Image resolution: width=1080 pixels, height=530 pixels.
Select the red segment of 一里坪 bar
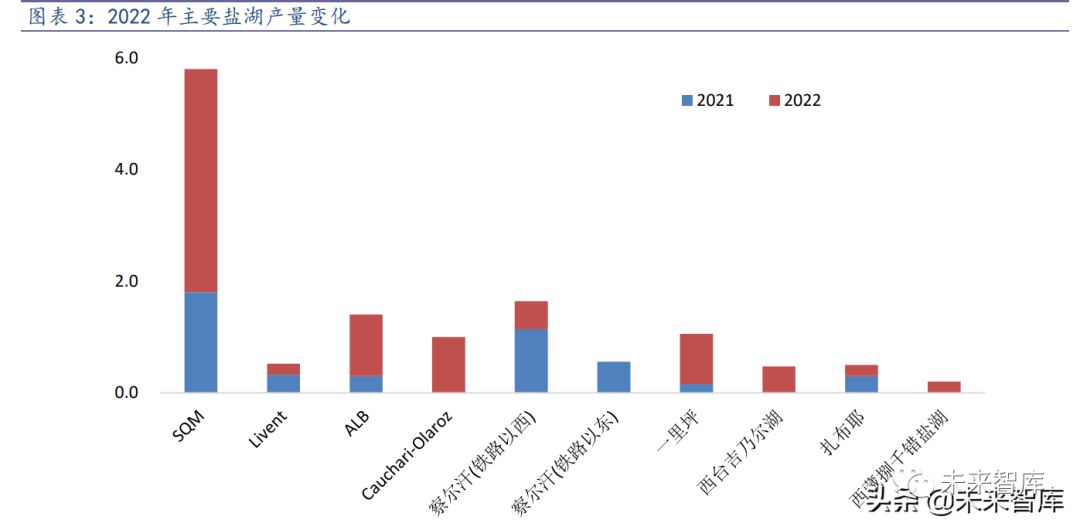click(696, 359)
